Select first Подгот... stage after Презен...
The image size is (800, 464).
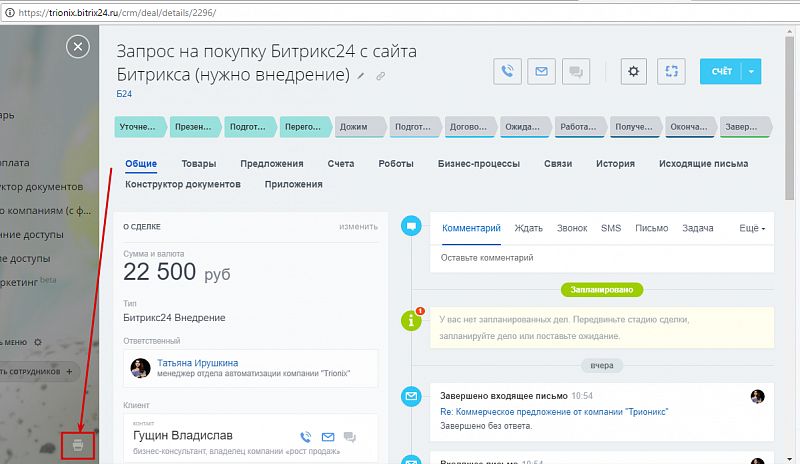click(x=251, y=127)
